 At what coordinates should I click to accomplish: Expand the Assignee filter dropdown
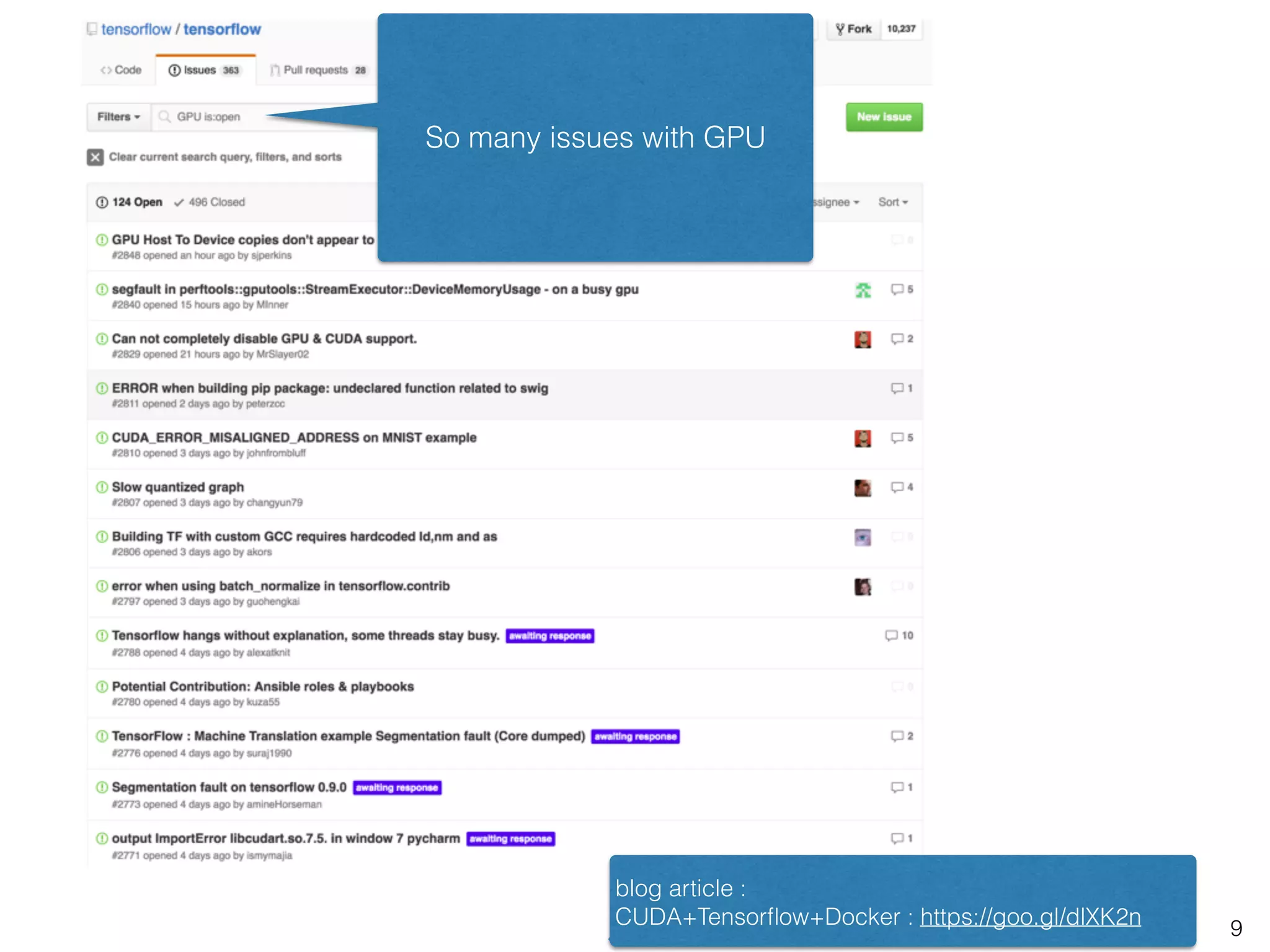(x=836, y=202)
